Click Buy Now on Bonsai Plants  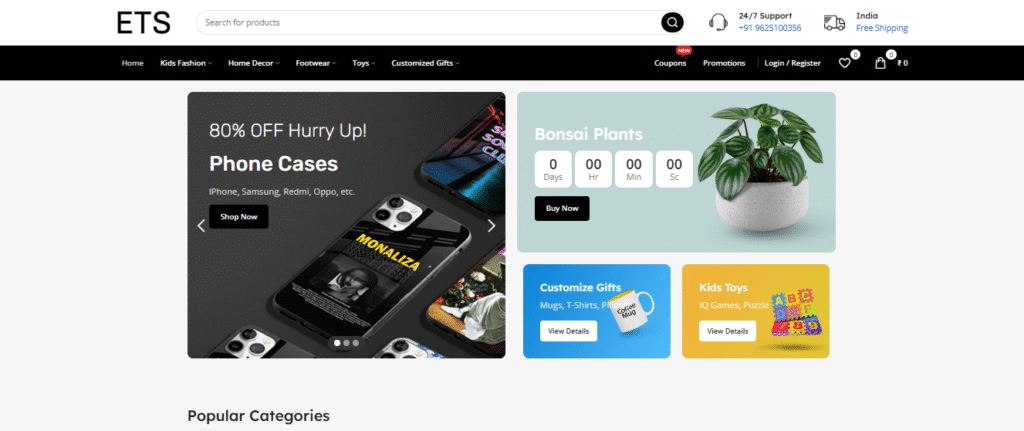tap(562, 208)
